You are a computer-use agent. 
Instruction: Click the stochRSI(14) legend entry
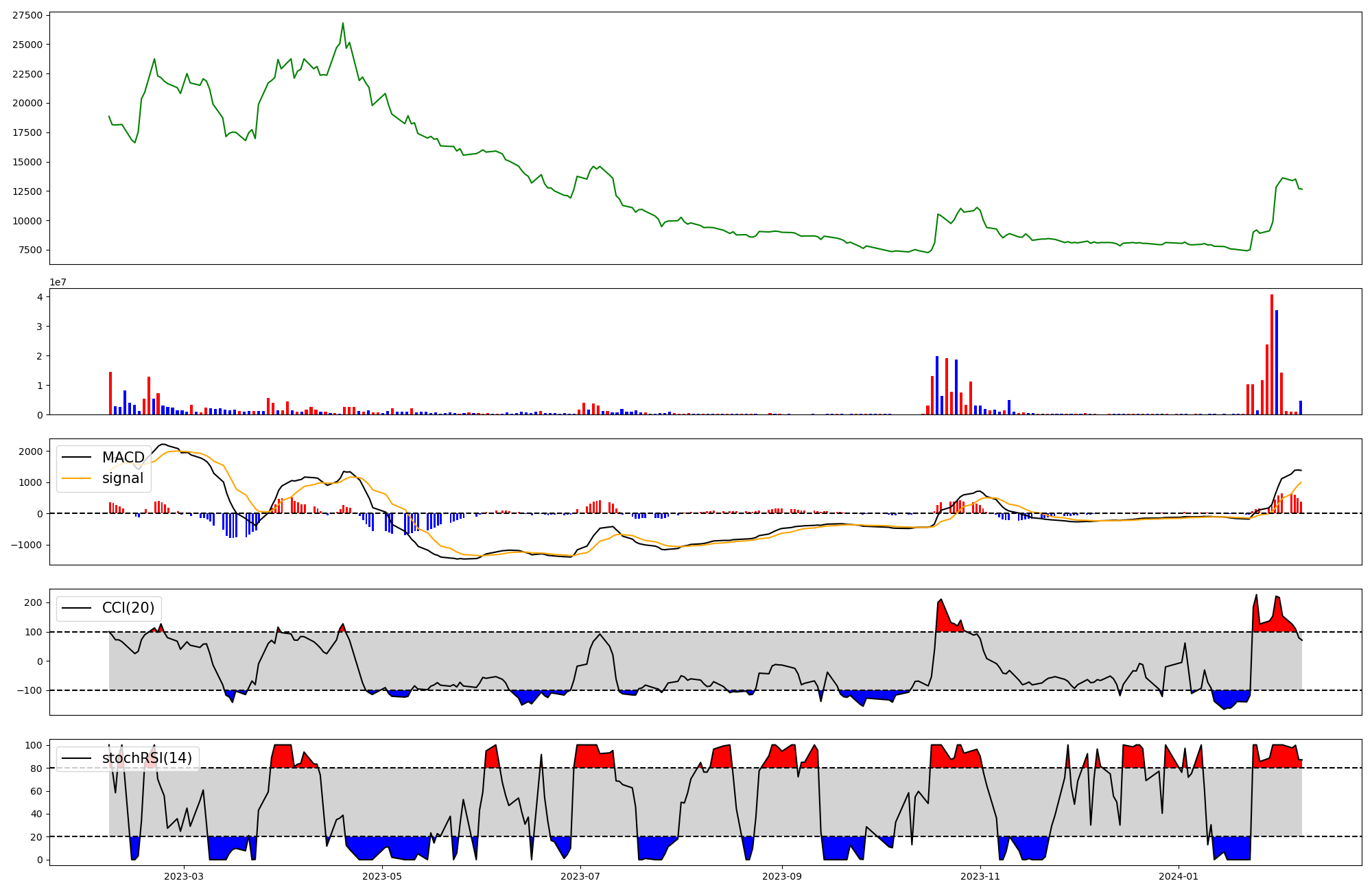tap(147, 758)
